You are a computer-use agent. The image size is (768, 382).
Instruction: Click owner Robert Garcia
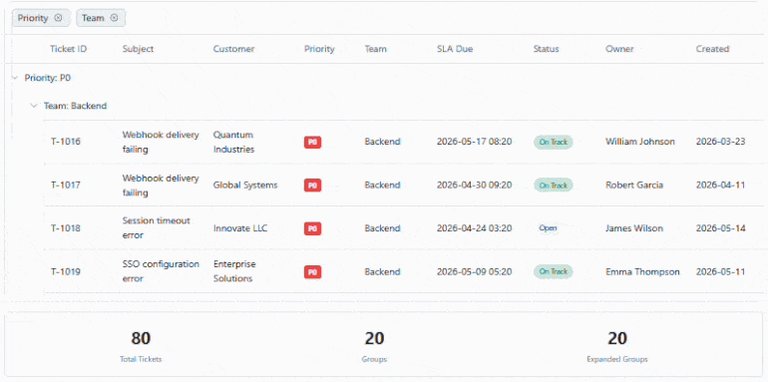click(634, 185)
